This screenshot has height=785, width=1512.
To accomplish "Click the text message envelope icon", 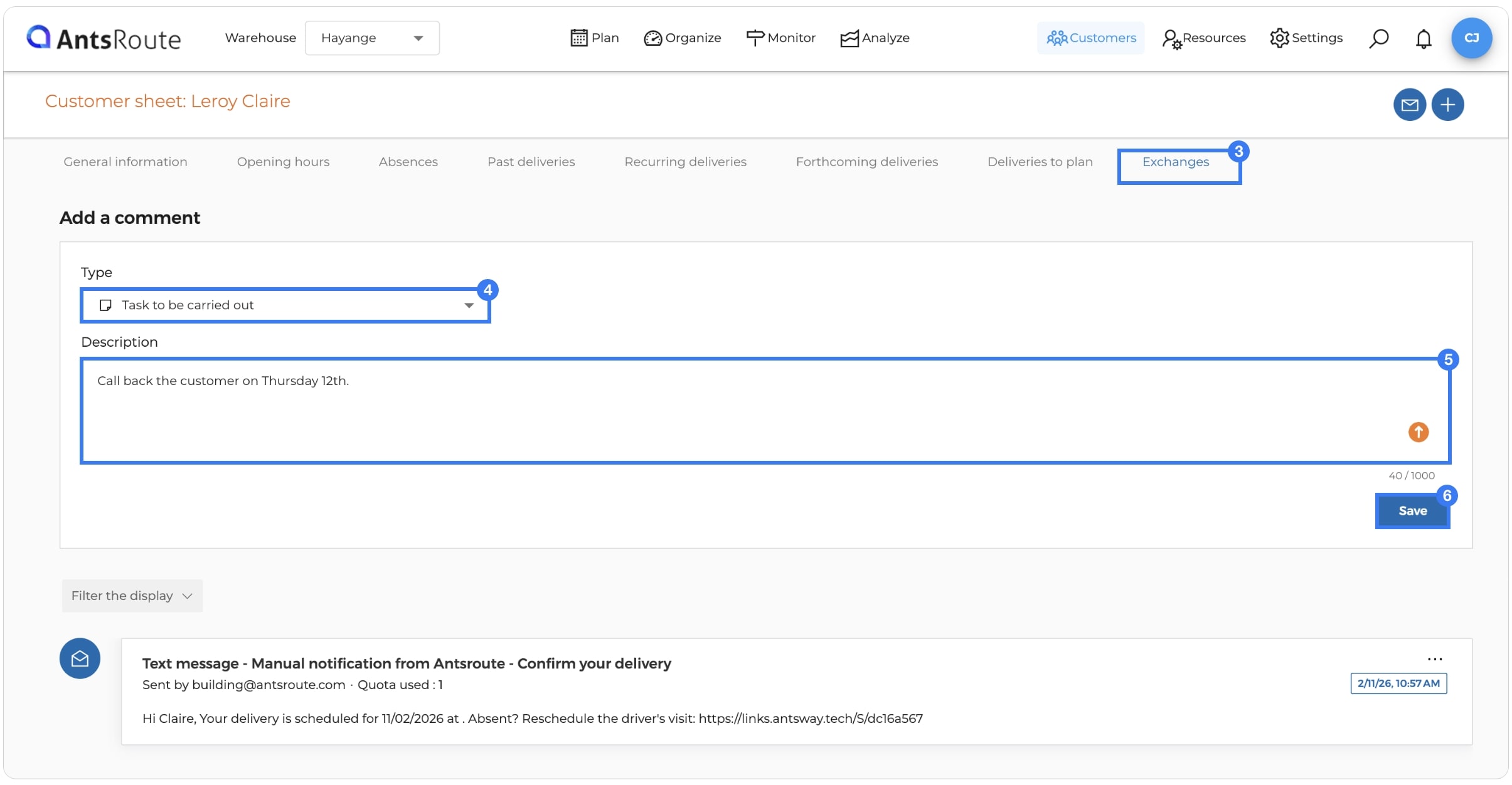I will click(80, 658).
